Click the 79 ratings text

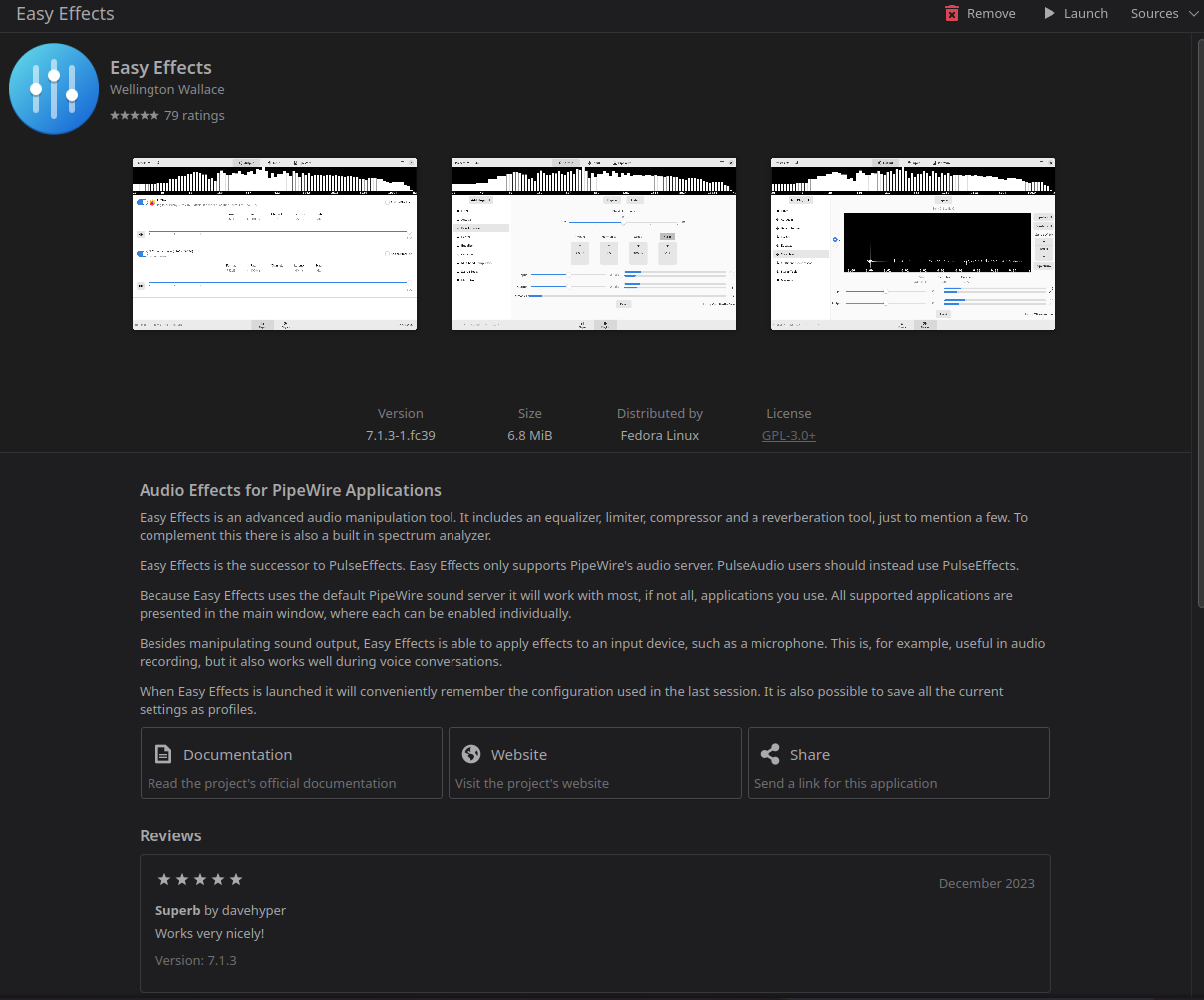(194, 115)
